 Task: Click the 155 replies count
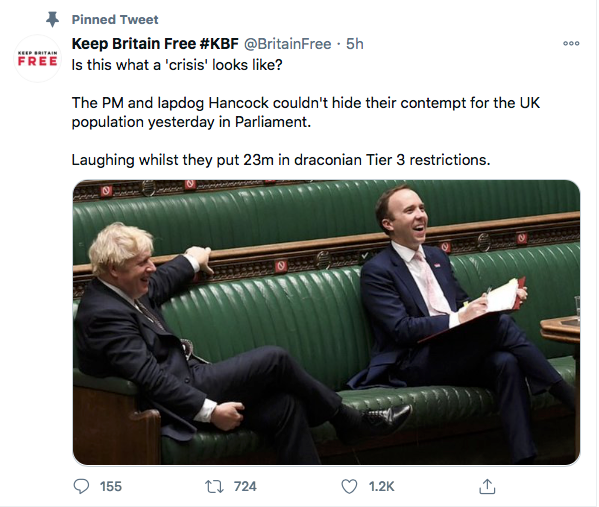pos(111,486)
